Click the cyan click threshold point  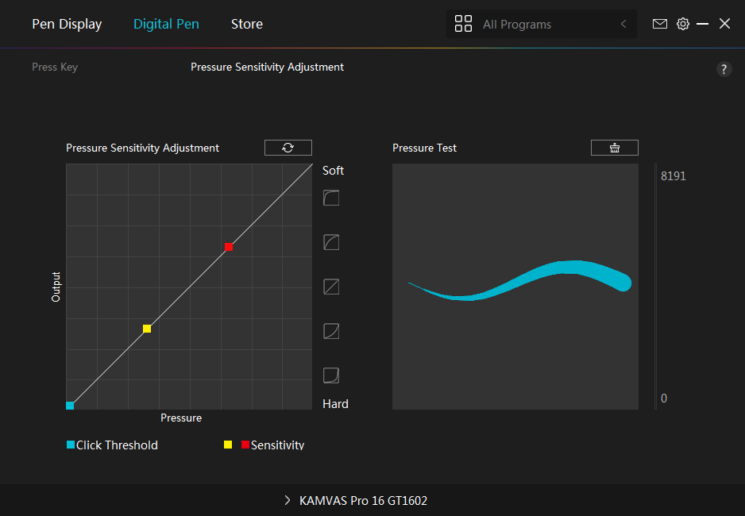(70, 405)
